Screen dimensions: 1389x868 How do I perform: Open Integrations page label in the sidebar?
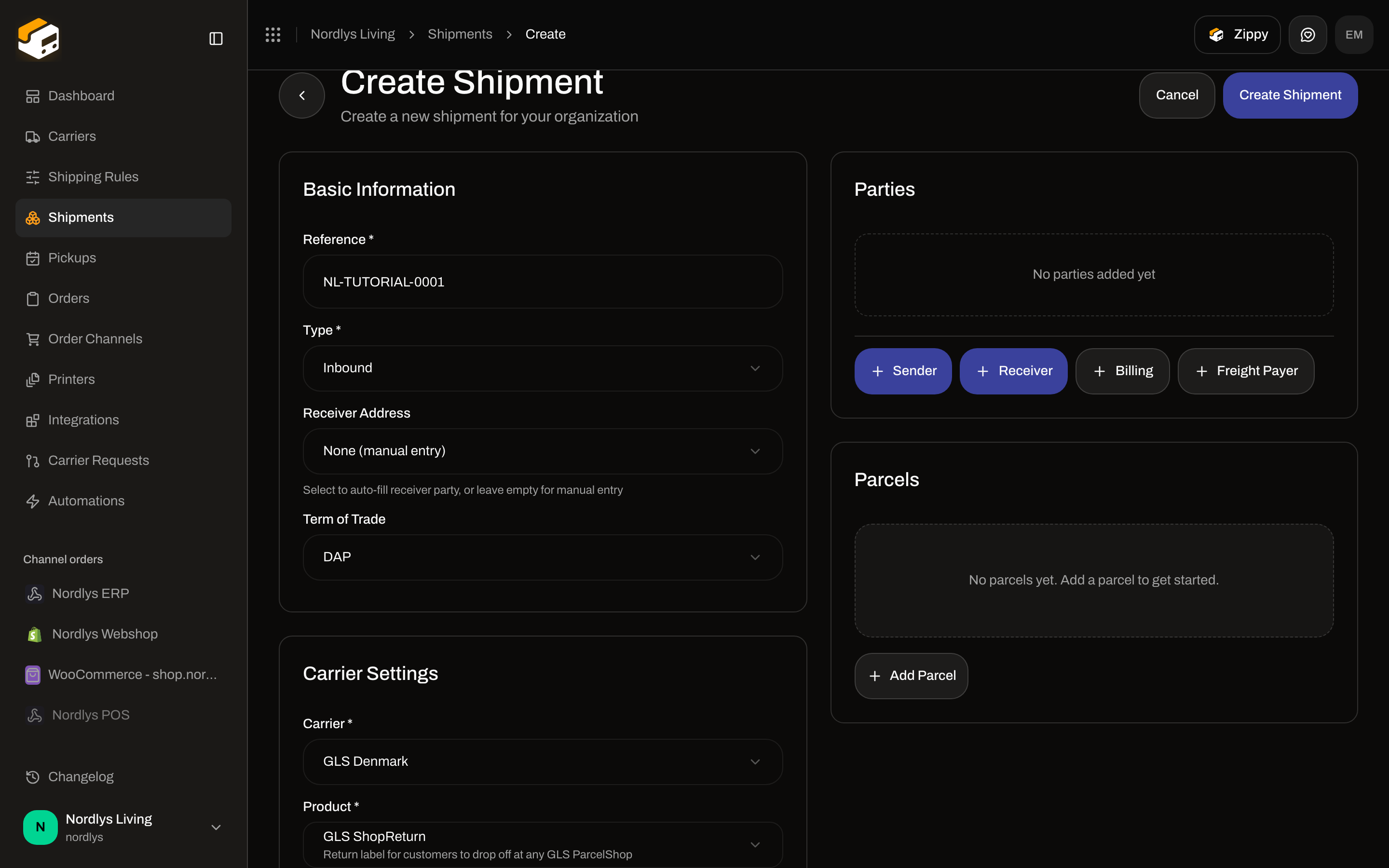coord(83,420)
